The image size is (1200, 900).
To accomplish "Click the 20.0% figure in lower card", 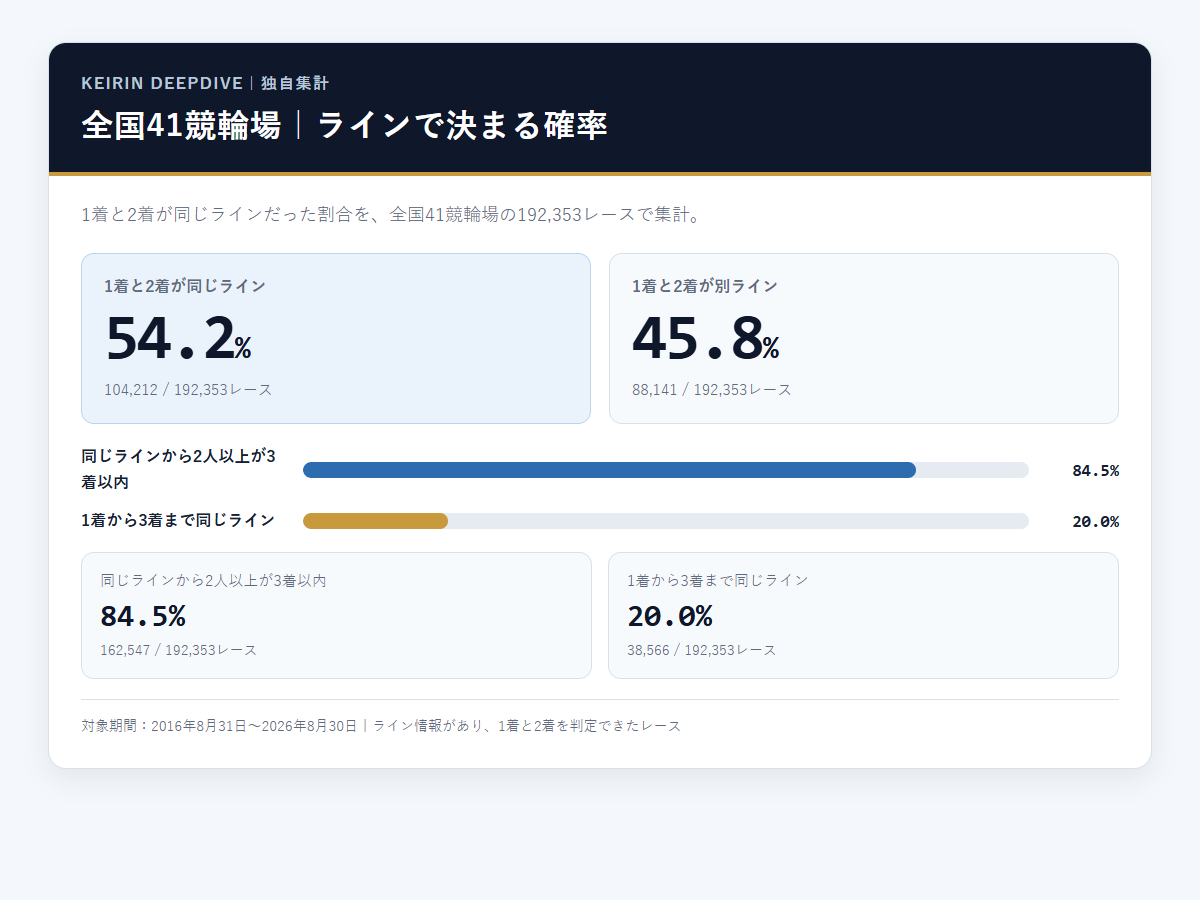I will click(x=670, y=616).
